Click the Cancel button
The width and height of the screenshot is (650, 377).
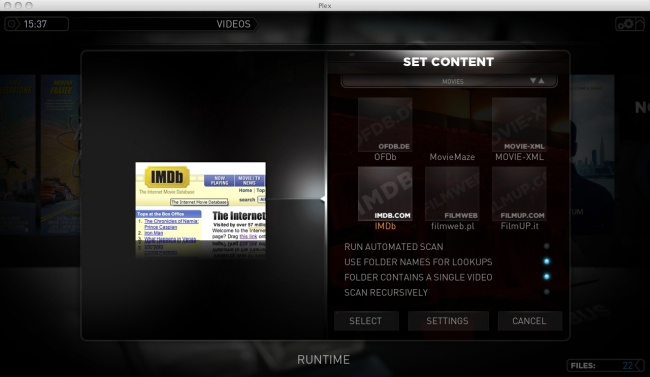pyautogui.click(x=530, y=321)
